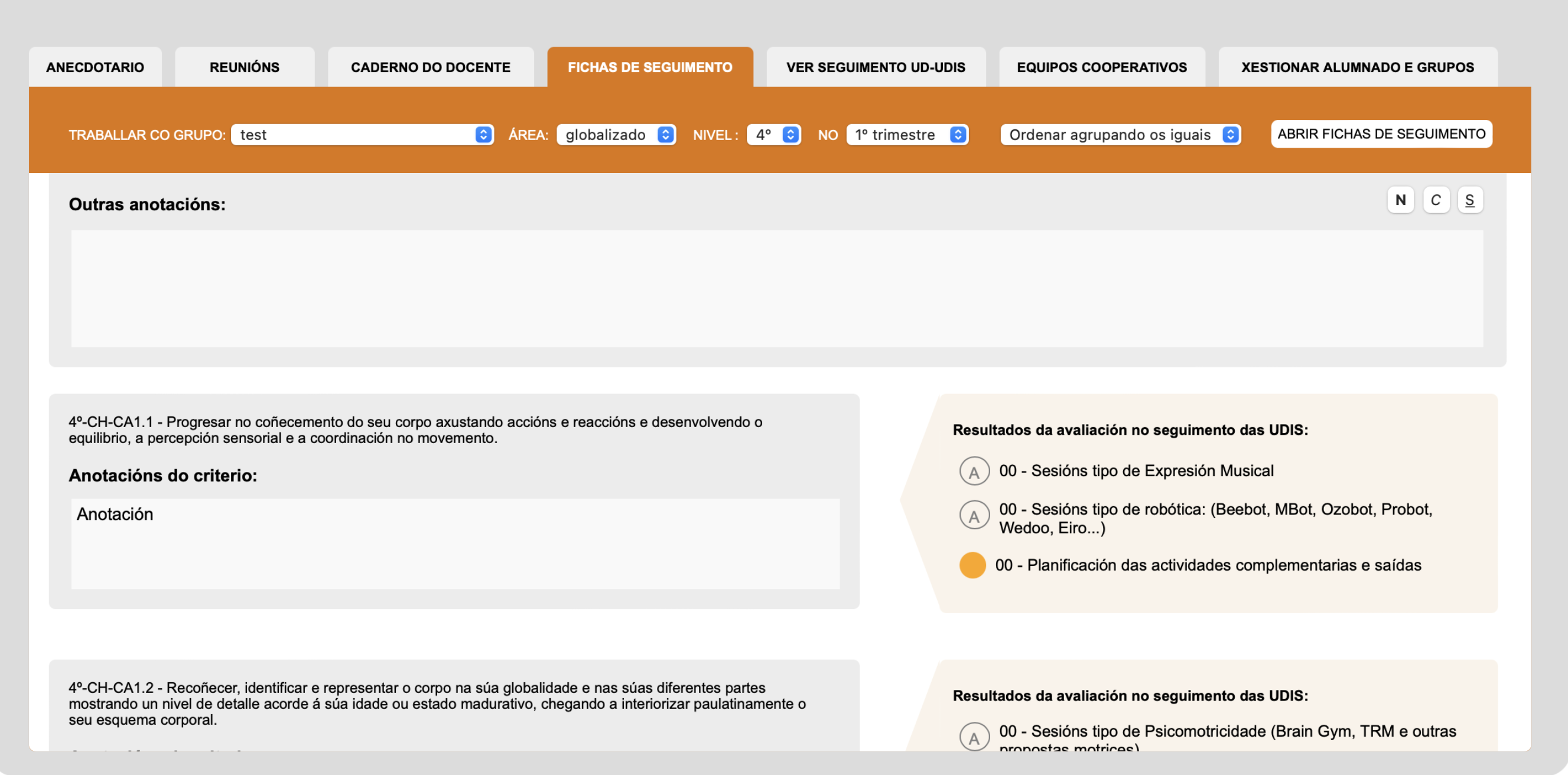Click the A circle for Psicomotricidade sessions

(x=974, y=737)
